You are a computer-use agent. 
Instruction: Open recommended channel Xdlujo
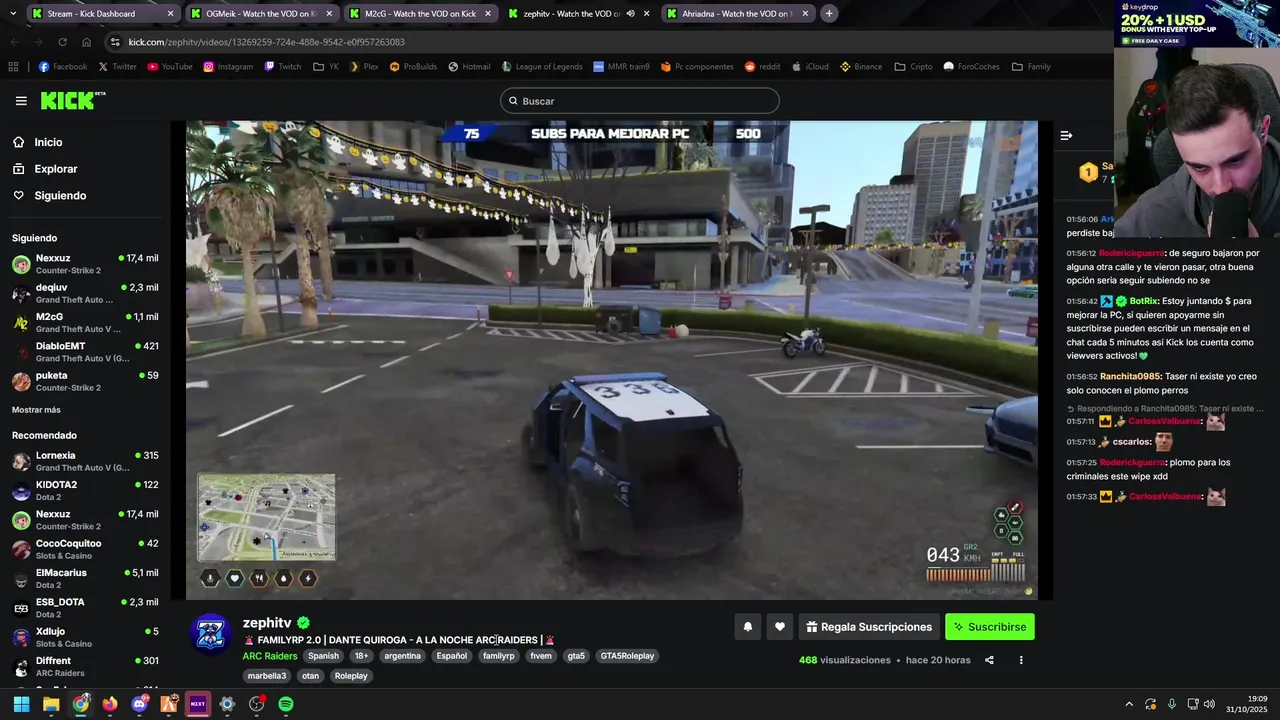pyautogui.click(x=85, y=637)
